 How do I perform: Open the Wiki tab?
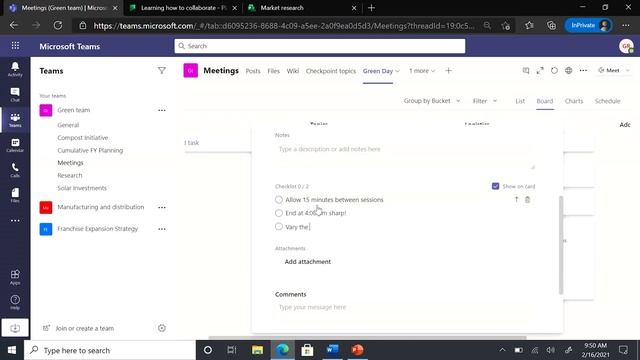(293, 71)
